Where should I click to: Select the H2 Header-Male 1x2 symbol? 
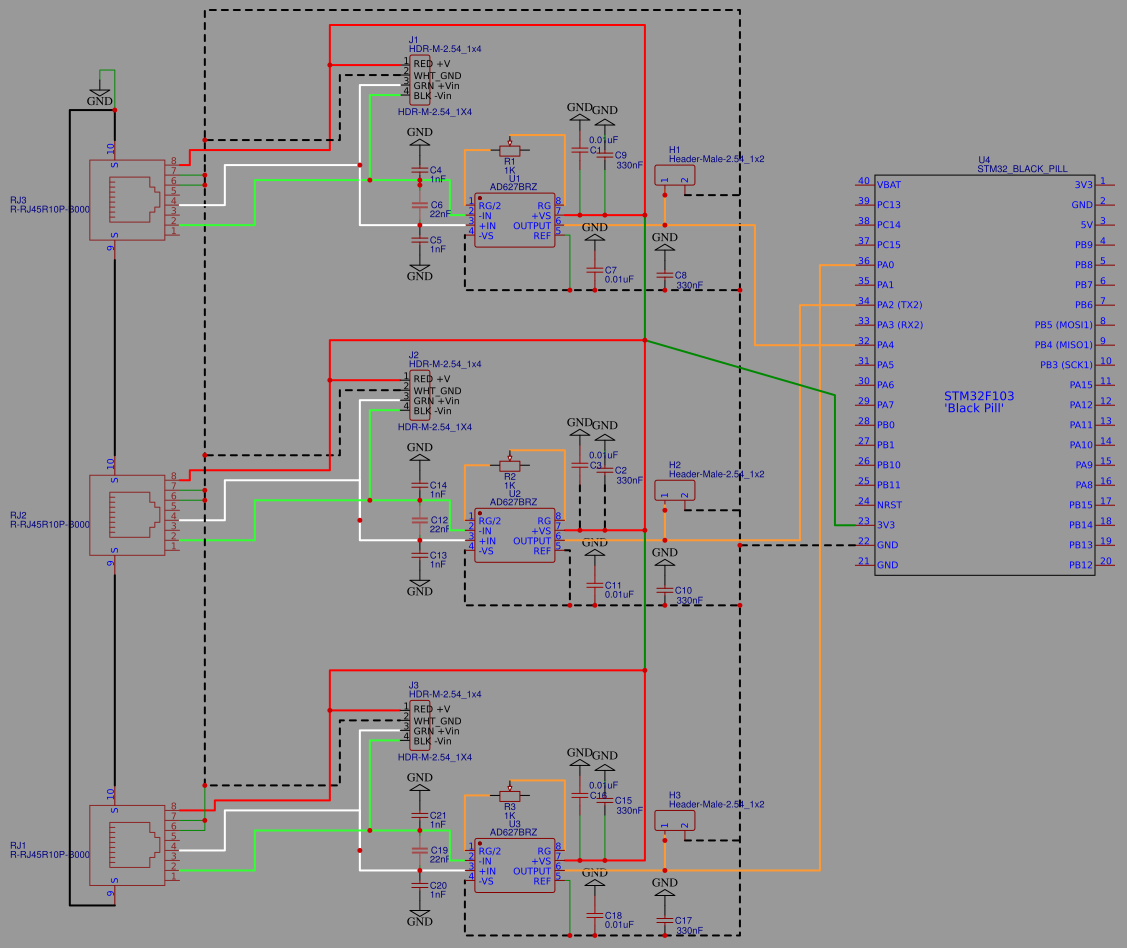pyautogui.click(x=673, y=492)
